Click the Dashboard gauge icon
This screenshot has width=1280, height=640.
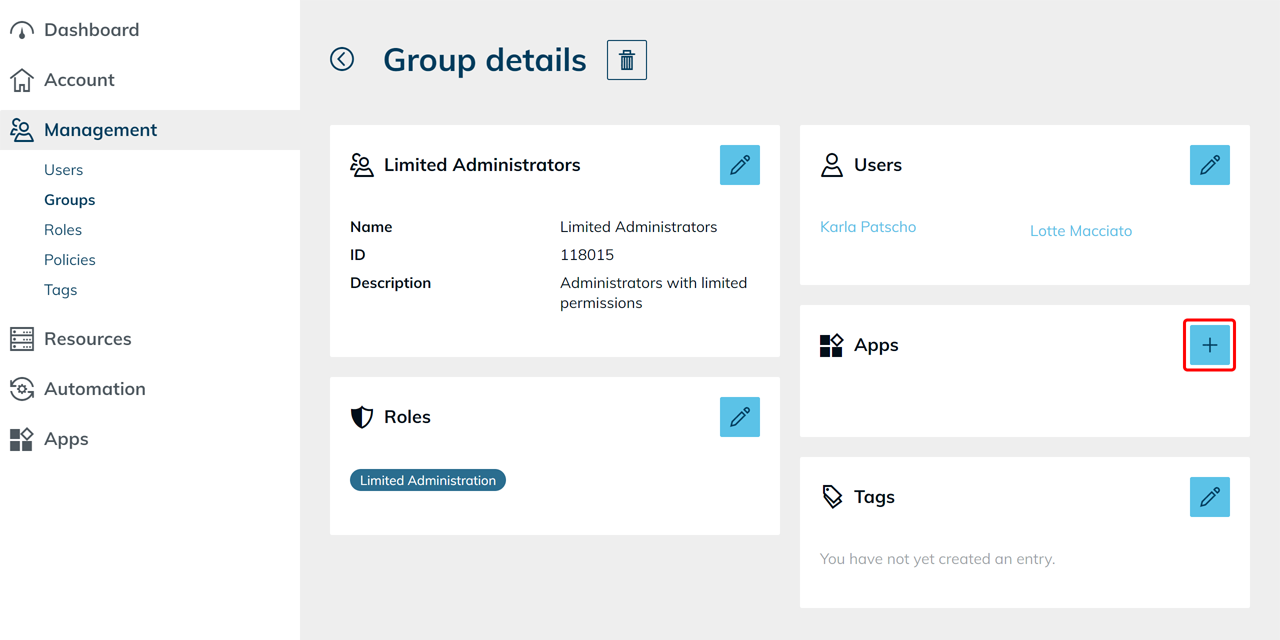[22, 30]
